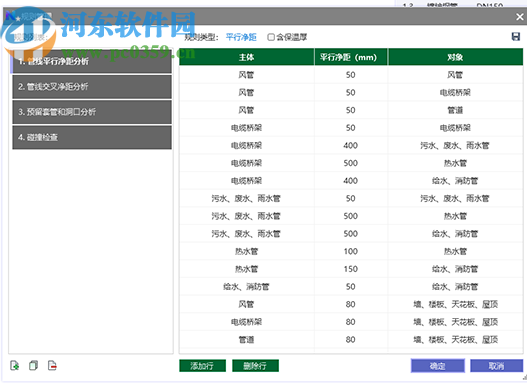
Task: Click 50 in the 污水、废水、雨水管 to 污水、废水、雨水管 row
Action: [351, 198]
